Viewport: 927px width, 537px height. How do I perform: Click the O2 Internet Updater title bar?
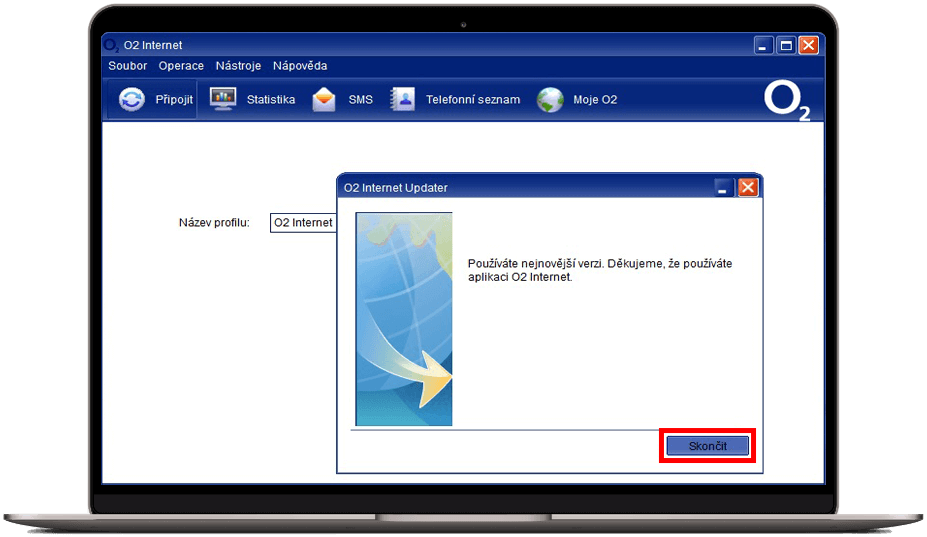520,187
